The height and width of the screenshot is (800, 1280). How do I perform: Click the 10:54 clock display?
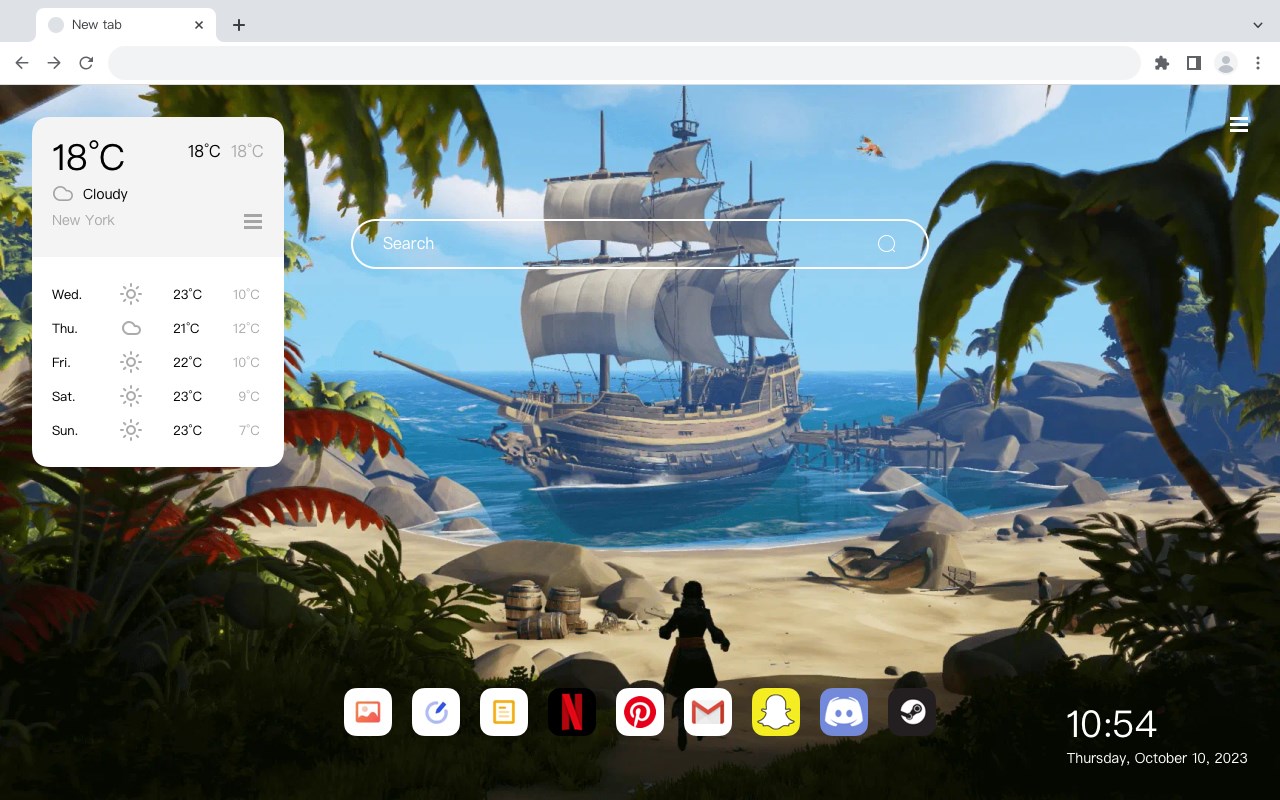(x=1111, y=724)
